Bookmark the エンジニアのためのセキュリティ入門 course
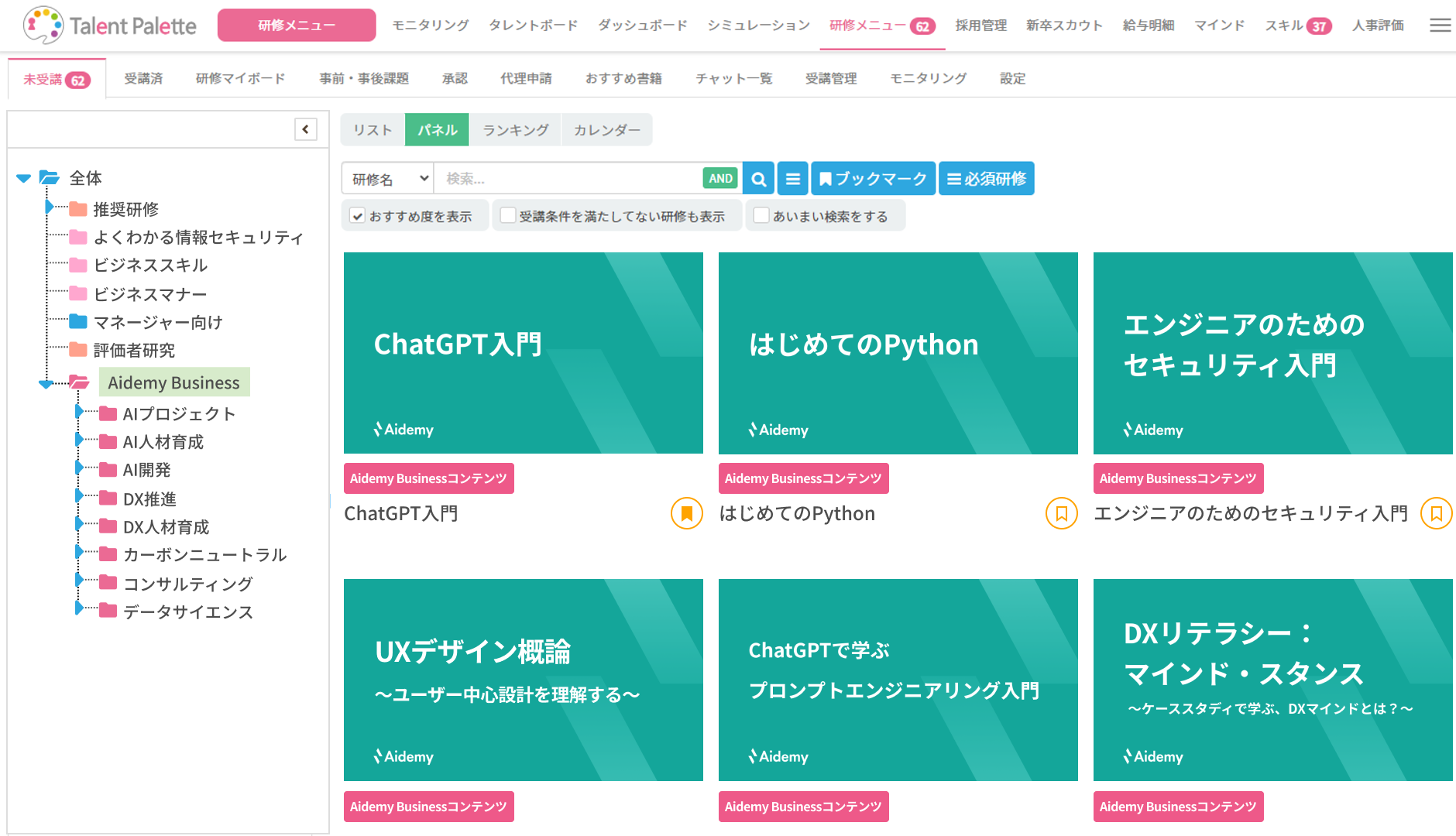This screenshot has height=836, width=1456. click(1437, 513)
